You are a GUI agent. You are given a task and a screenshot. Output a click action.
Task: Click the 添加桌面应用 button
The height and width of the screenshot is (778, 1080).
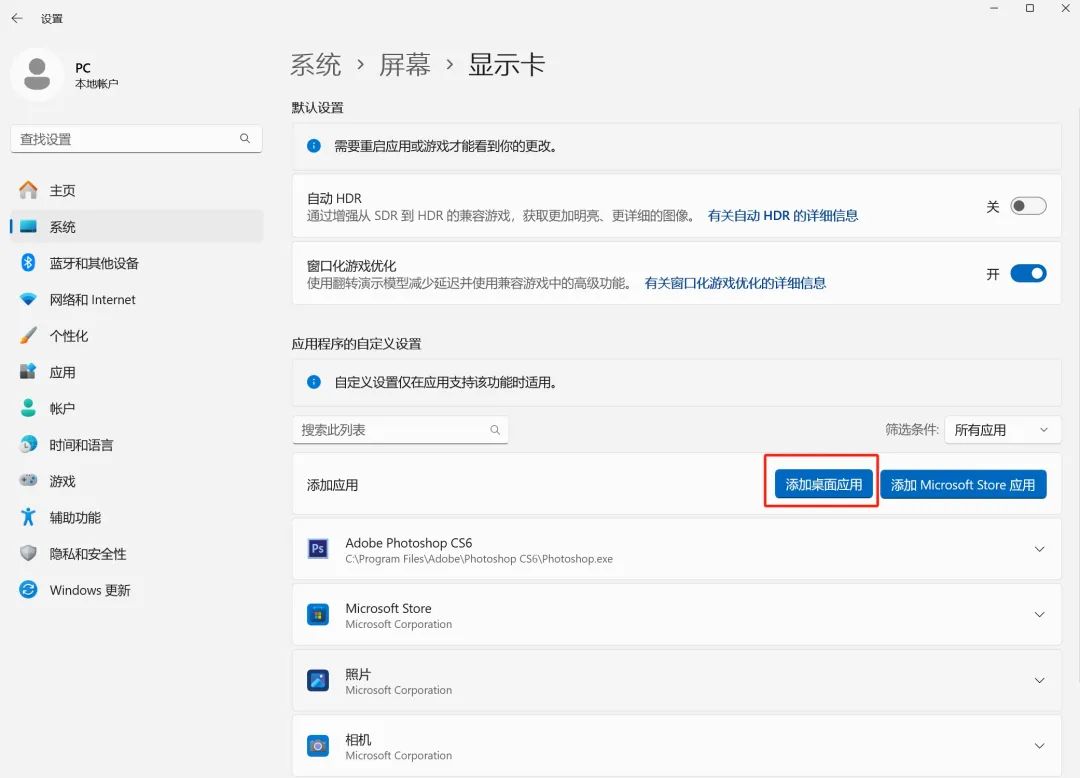[824, 484]
